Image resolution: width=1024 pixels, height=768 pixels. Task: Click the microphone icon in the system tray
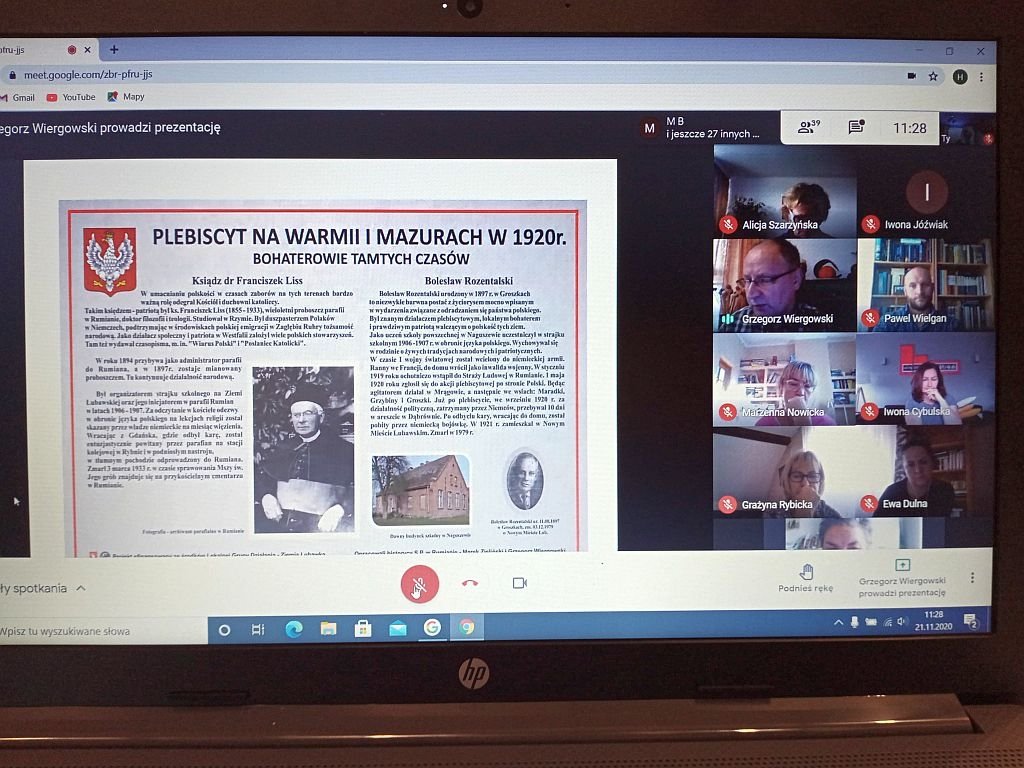(x=854, y=622)
